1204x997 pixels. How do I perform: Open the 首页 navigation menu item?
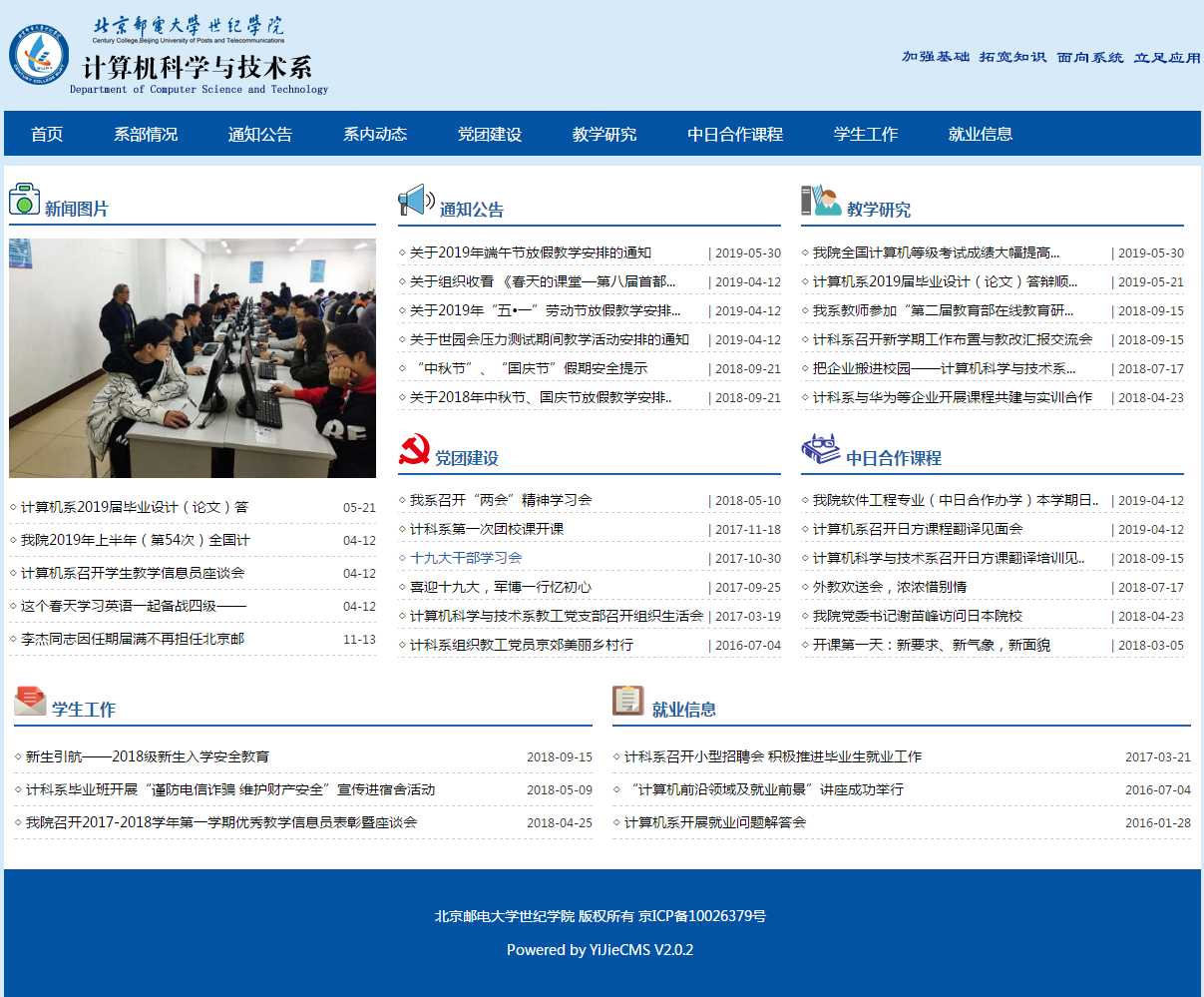[x=47, y=134]
